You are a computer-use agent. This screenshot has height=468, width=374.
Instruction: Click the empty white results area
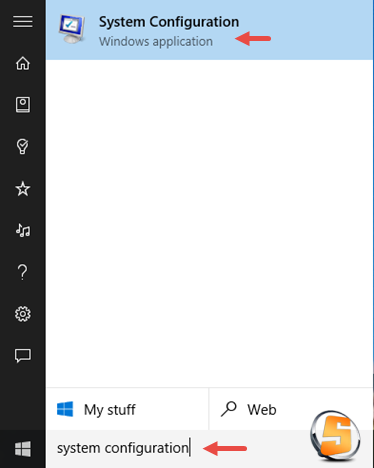[209, 223]
